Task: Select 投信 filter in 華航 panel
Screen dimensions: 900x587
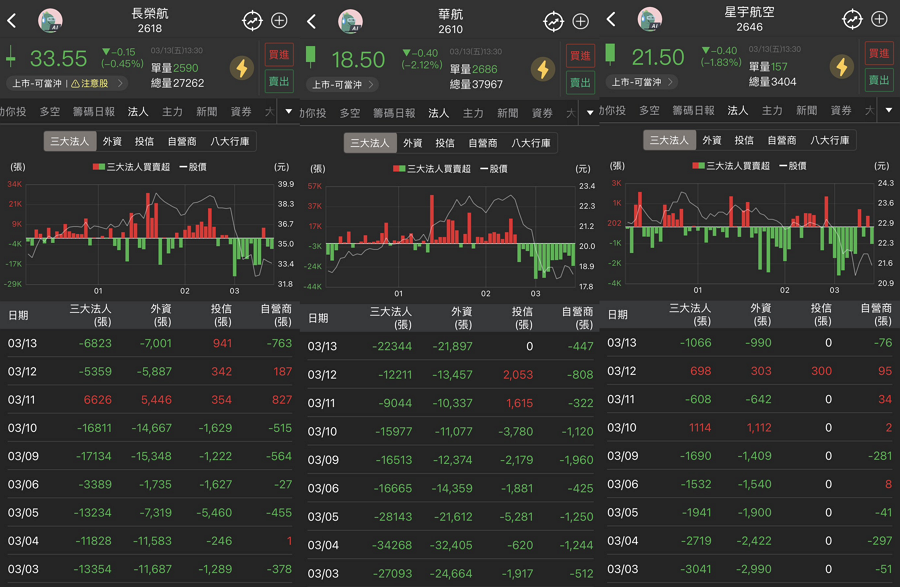Action: [x=445, y=143]
